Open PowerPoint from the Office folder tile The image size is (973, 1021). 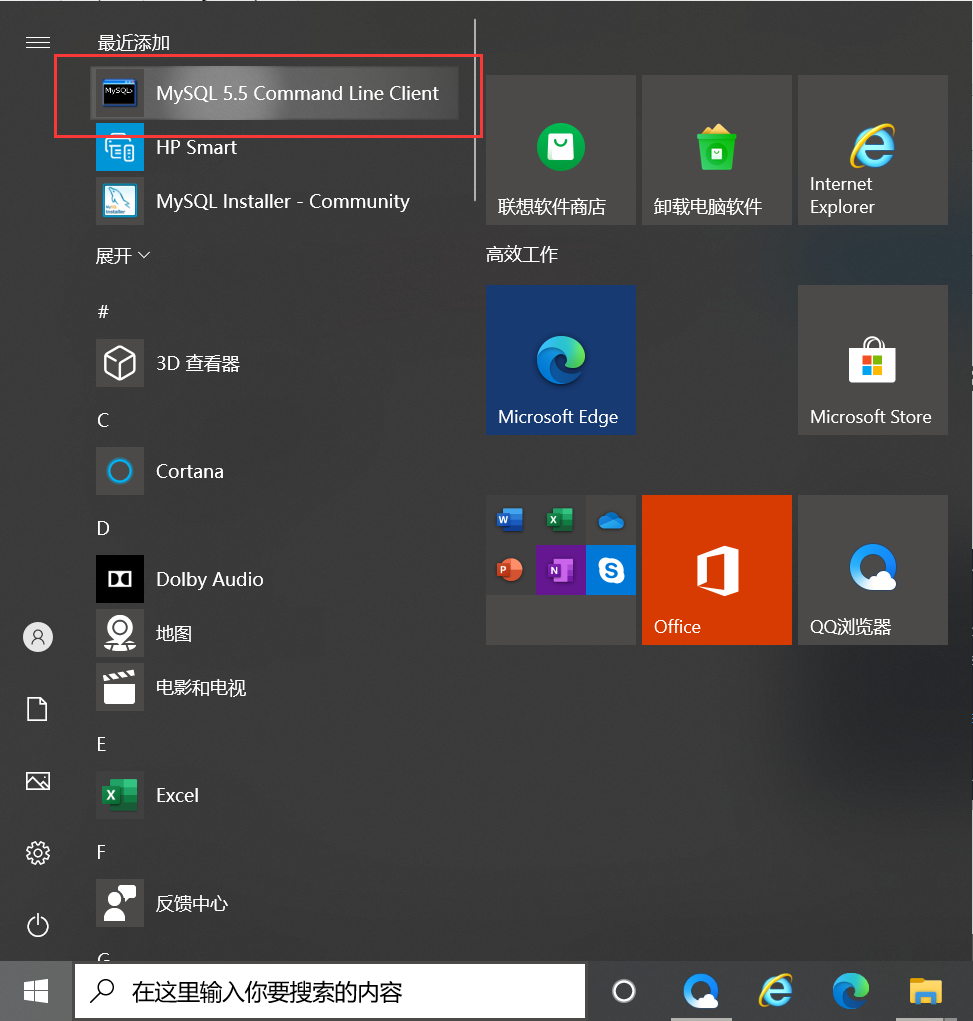click(510, 570)
